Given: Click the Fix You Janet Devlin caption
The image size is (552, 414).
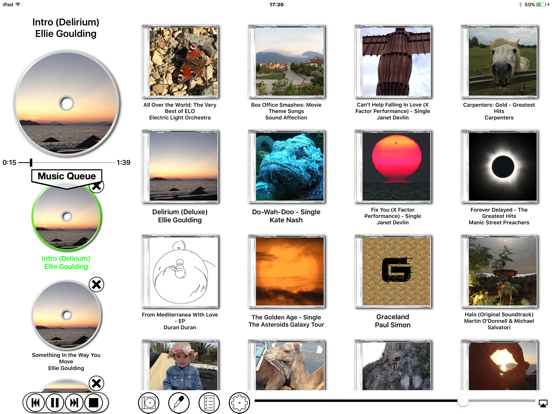Looking at the screenshot, I should click(x=393, y=216).
